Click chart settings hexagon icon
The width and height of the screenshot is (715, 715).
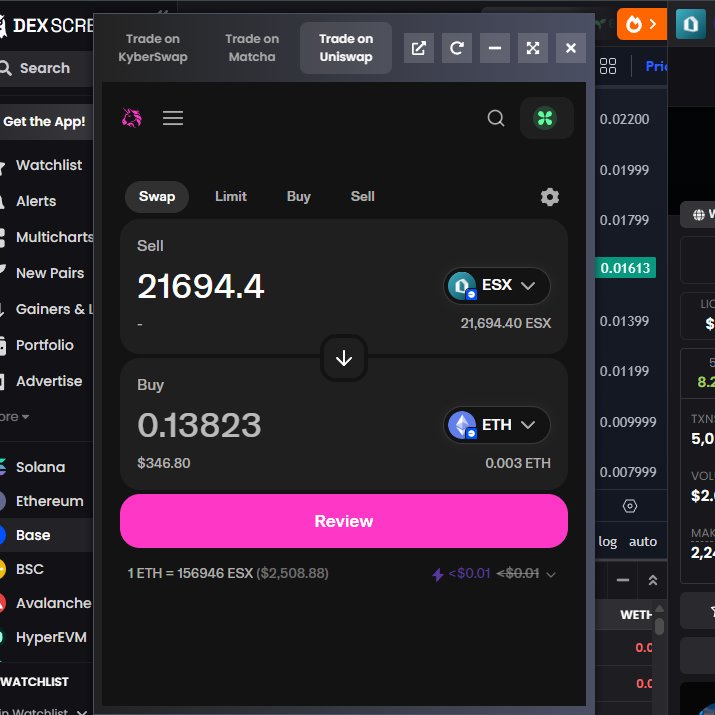(630, 506)
